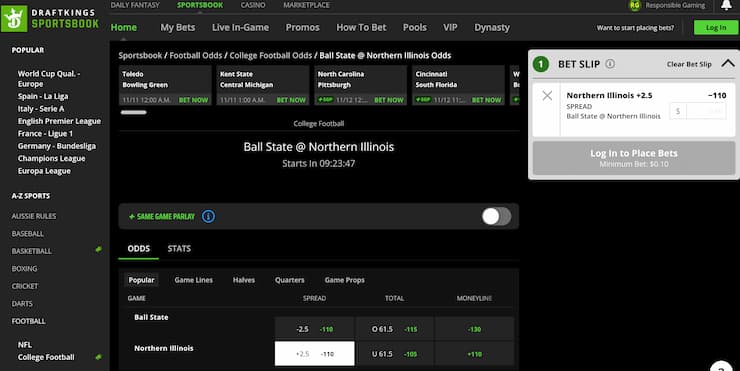Switch to the Stats tab
The image size is (740, 371).
(179, 249)
